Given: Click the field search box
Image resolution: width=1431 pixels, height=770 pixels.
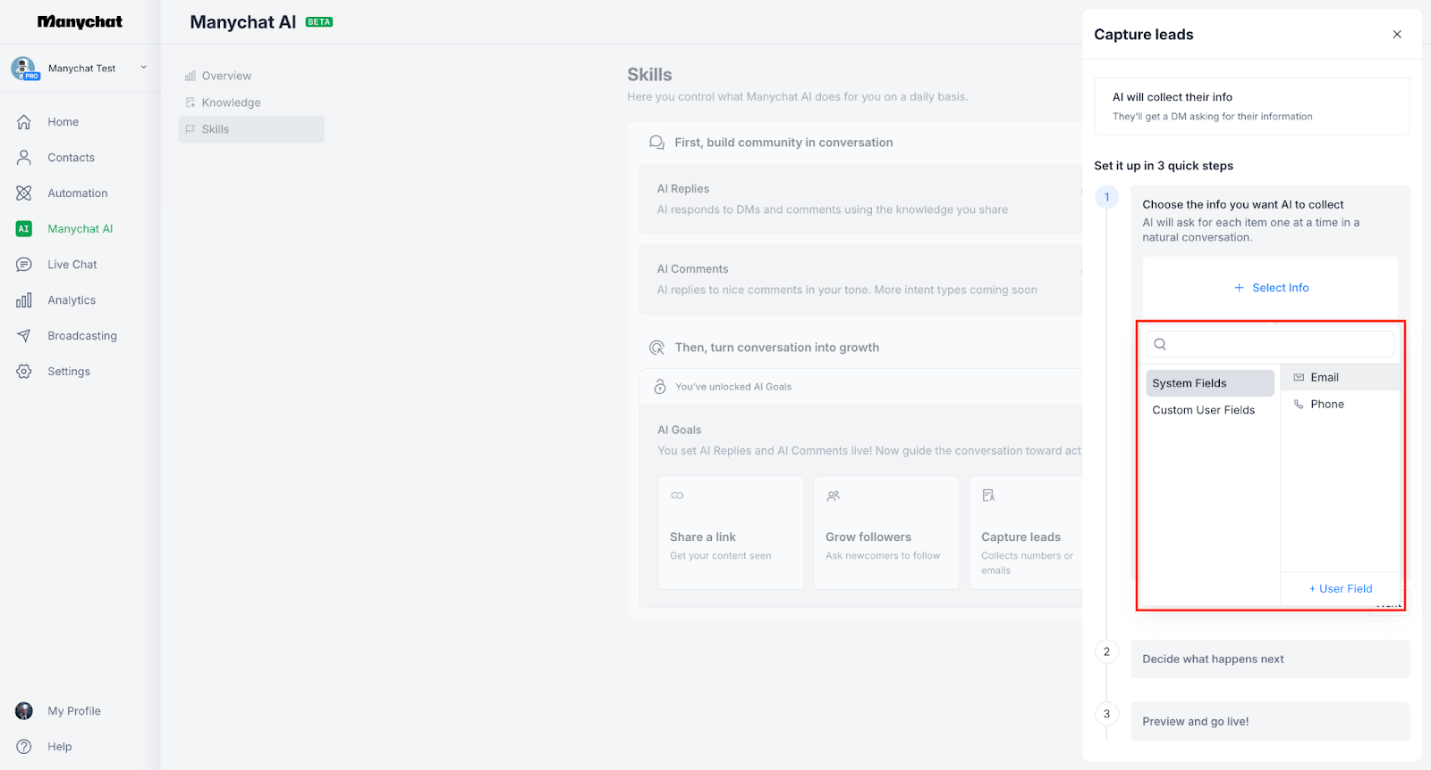Looking at the screenshot, I should [x=1270, y=344].
